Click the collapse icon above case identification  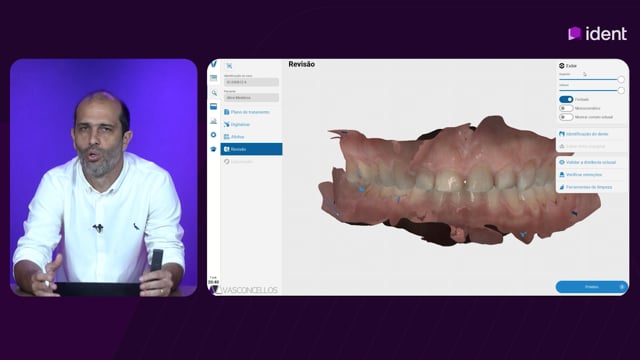(x=229, y=66)
